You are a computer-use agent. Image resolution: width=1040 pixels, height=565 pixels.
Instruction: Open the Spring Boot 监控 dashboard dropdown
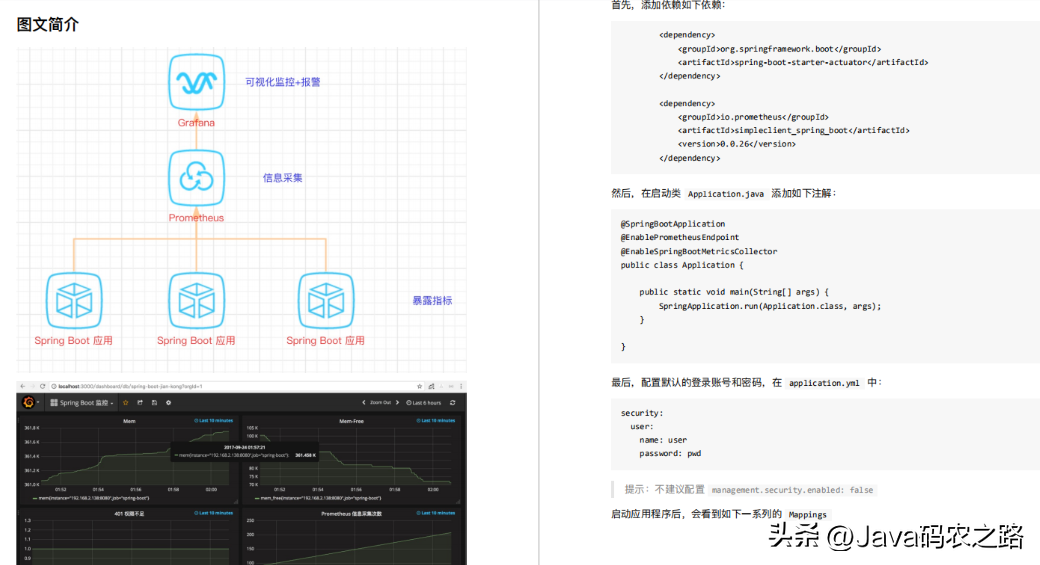click(82, 403)
